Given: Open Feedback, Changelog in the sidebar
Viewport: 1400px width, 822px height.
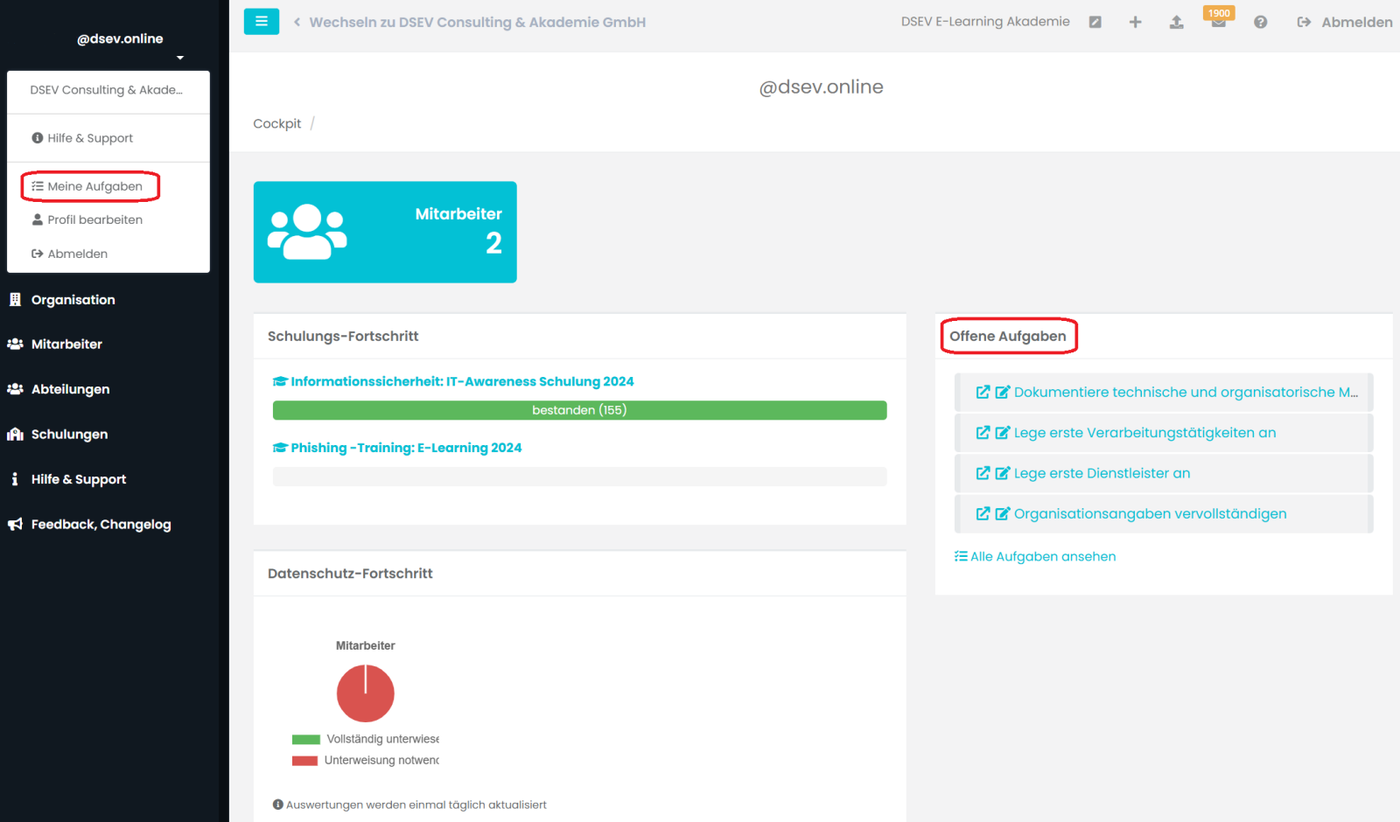Looking at the screenshot, I should coord(89,524).
